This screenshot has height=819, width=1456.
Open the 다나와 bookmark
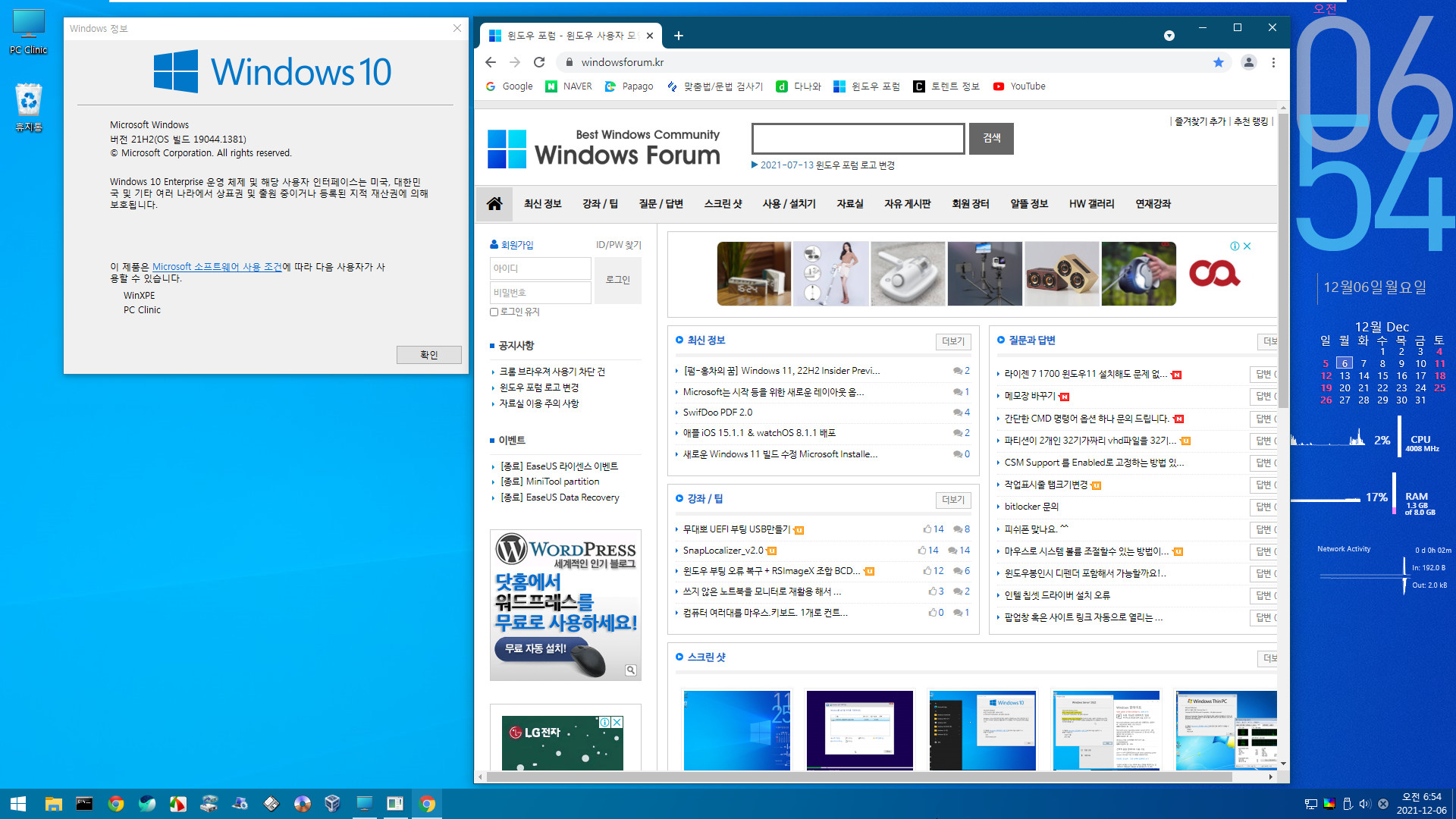tap(799, 86)
